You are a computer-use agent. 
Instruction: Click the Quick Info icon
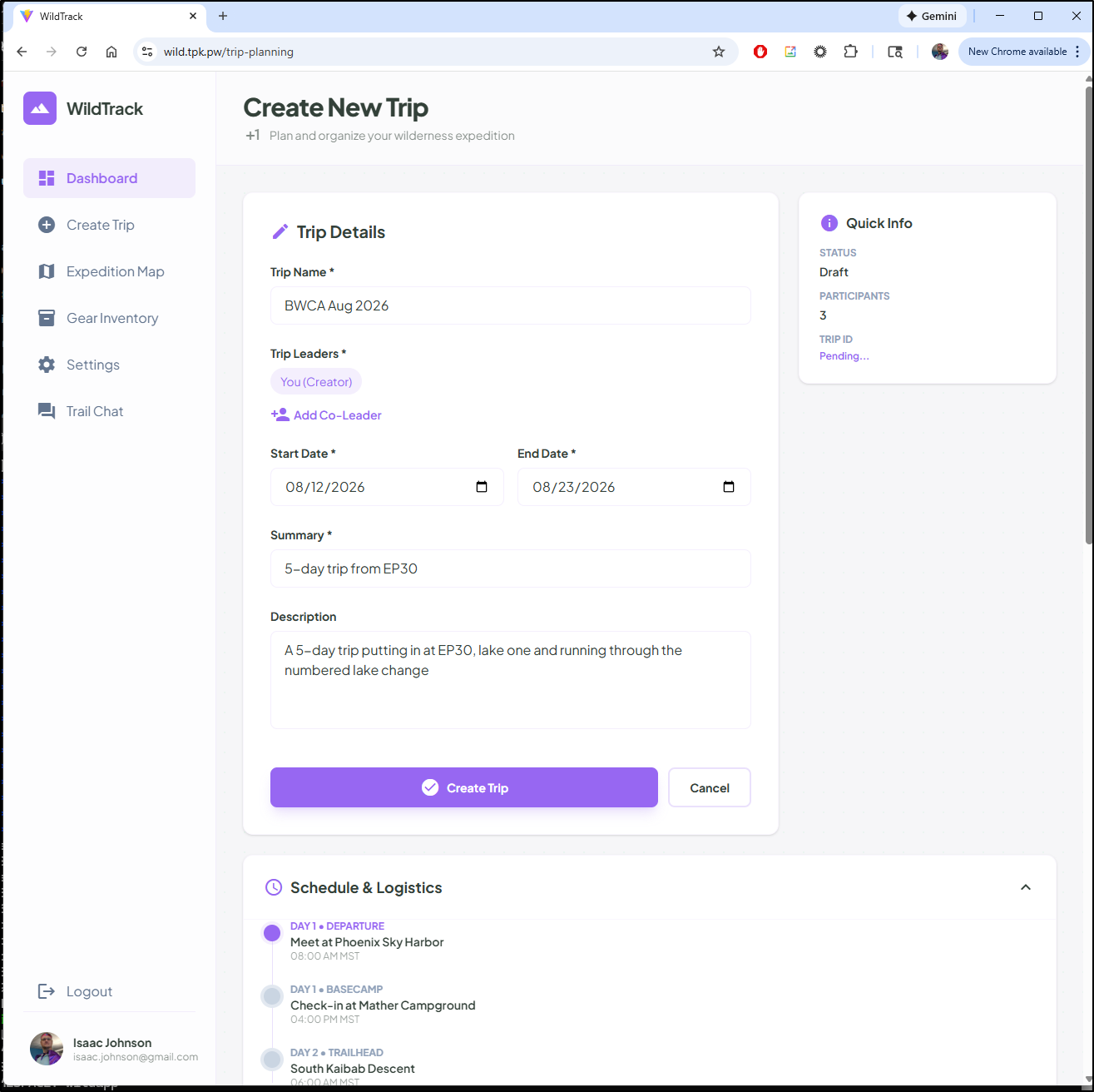pyautogui.click(x=829, y=223)
